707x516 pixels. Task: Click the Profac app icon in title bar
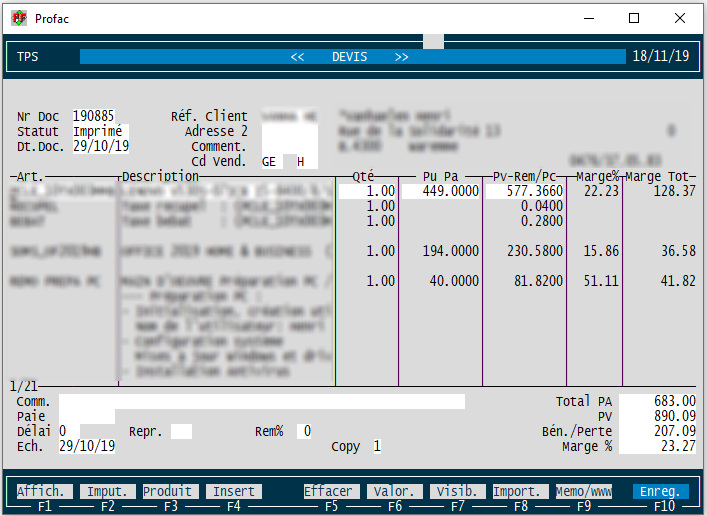pos(18,18)
